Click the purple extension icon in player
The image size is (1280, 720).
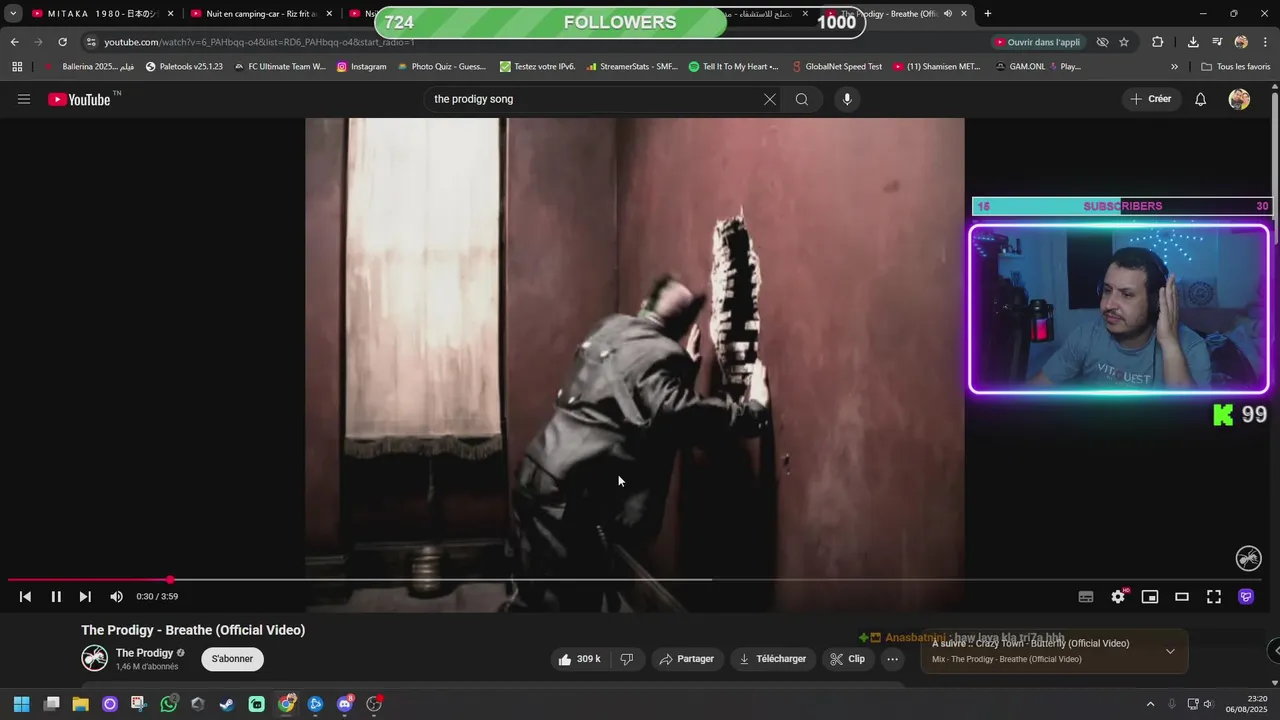[1246, 597]
